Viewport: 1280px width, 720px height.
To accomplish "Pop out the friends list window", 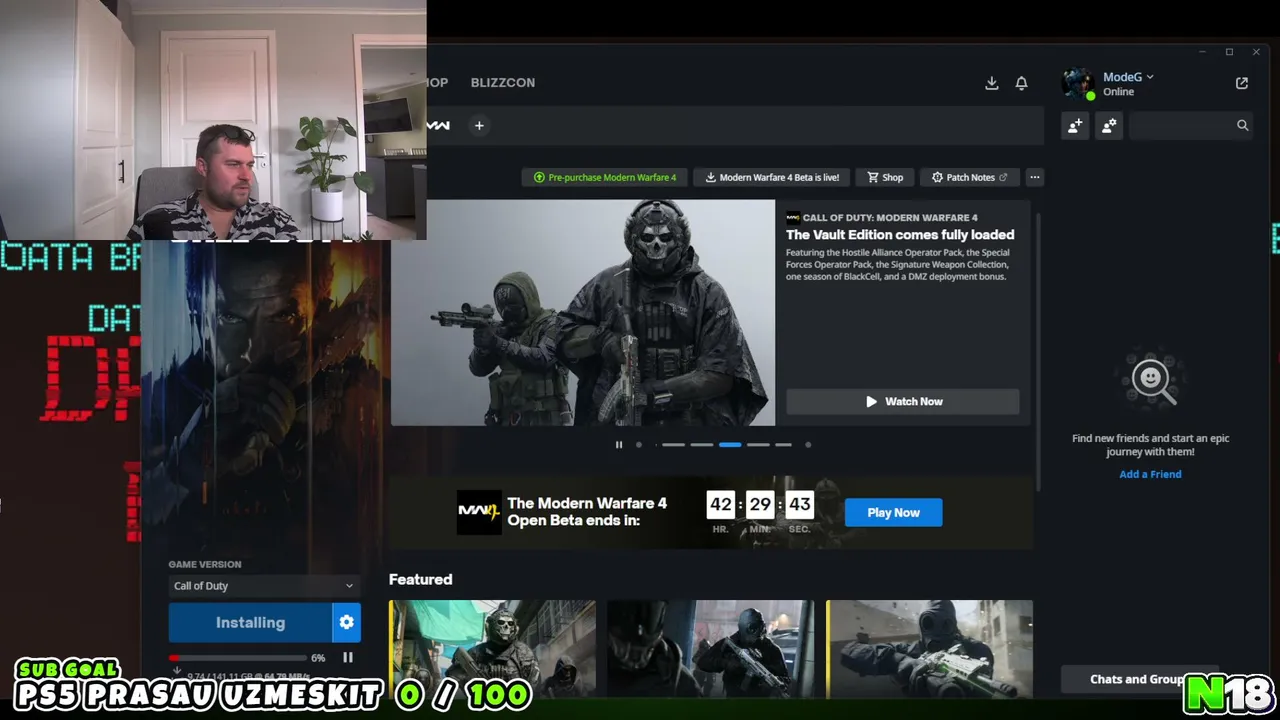I will (x=1242, y=83).
